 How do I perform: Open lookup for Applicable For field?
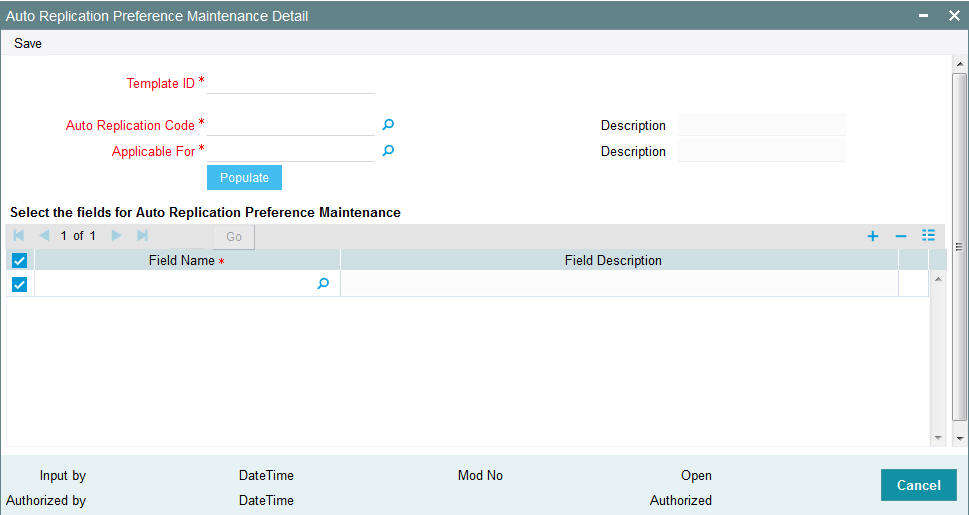click(x=388, y=151)
